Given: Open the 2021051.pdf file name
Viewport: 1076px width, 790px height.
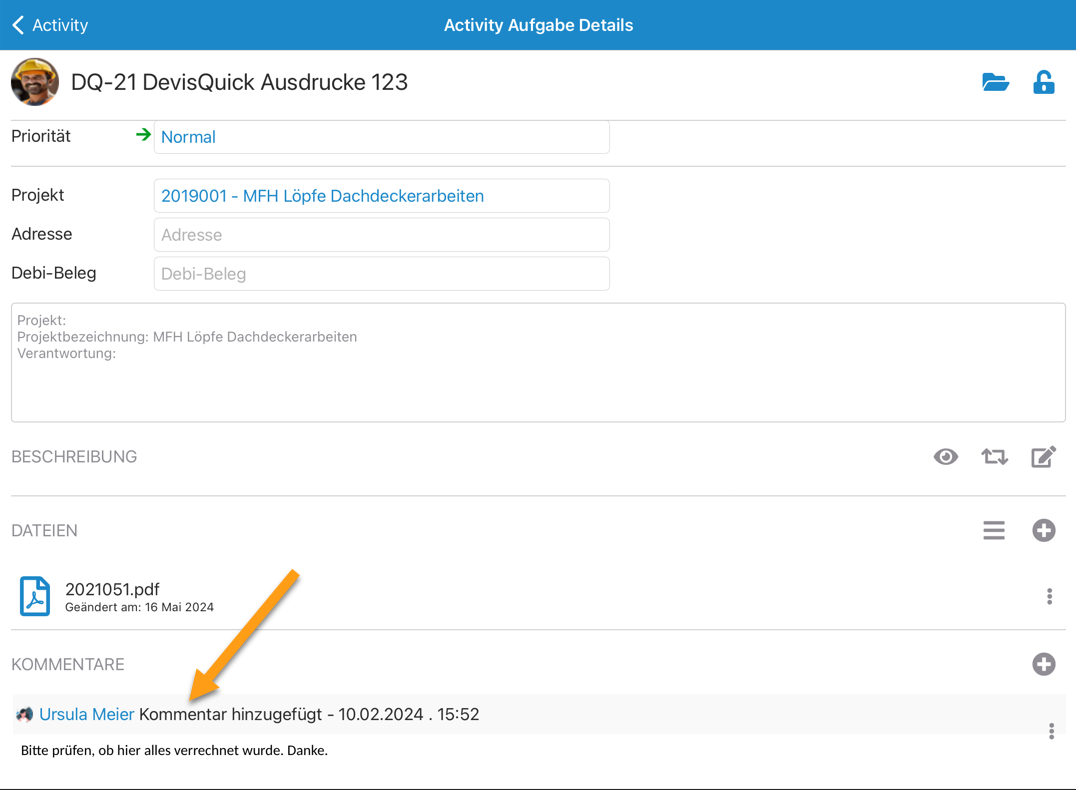Looking at the screenshot, I should pos(112,589).
